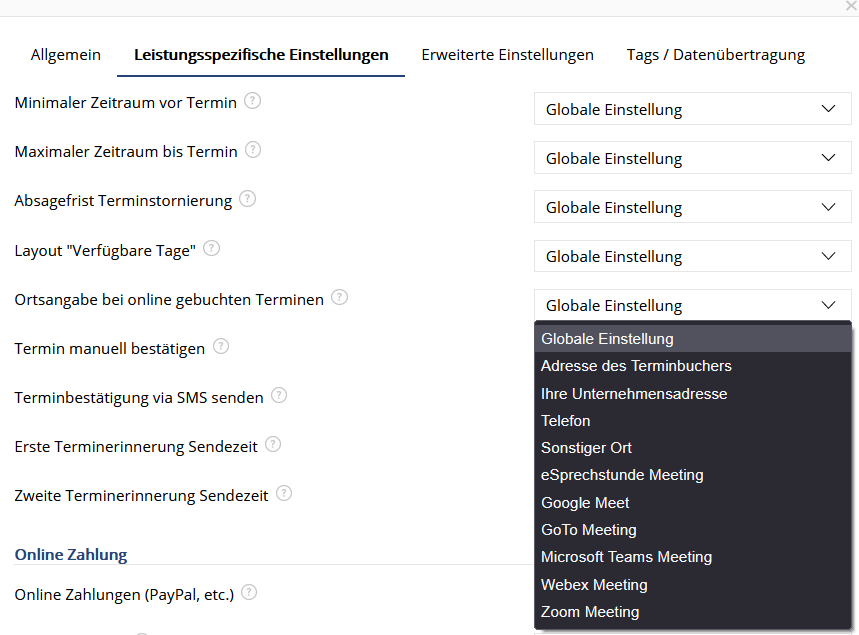The width and height of the screenshot is (859, 635).
Task: Select eSprechstunde Meeting option
Action: pos(692,475)
